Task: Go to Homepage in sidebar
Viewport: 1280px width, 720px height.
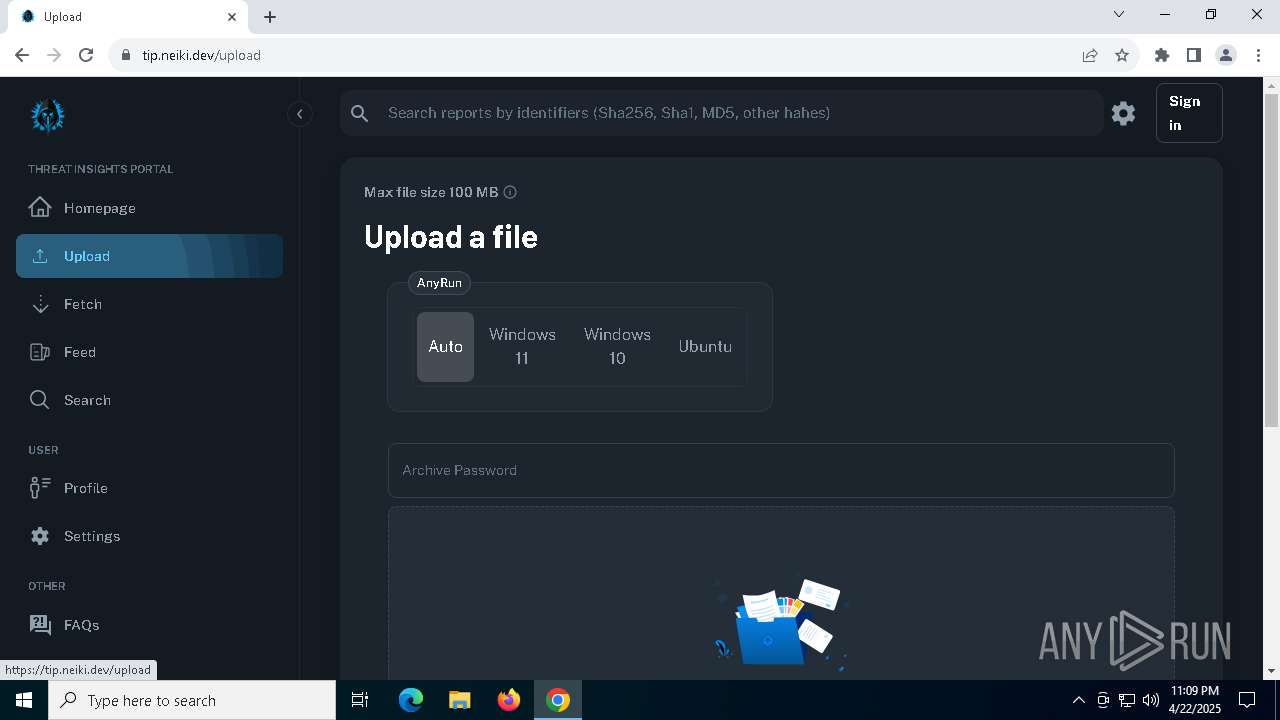Action: click(149, 208)
